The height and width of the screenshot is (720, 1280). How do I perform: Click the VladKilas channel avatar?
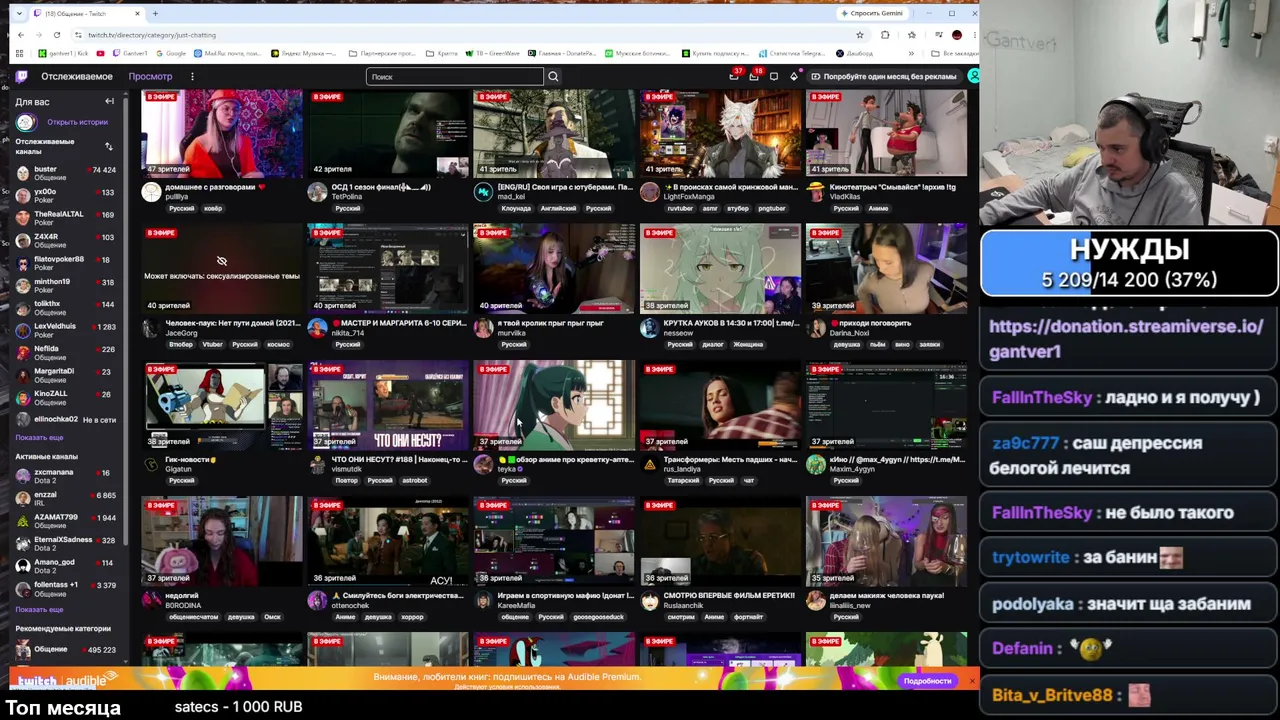coord(816,192)
